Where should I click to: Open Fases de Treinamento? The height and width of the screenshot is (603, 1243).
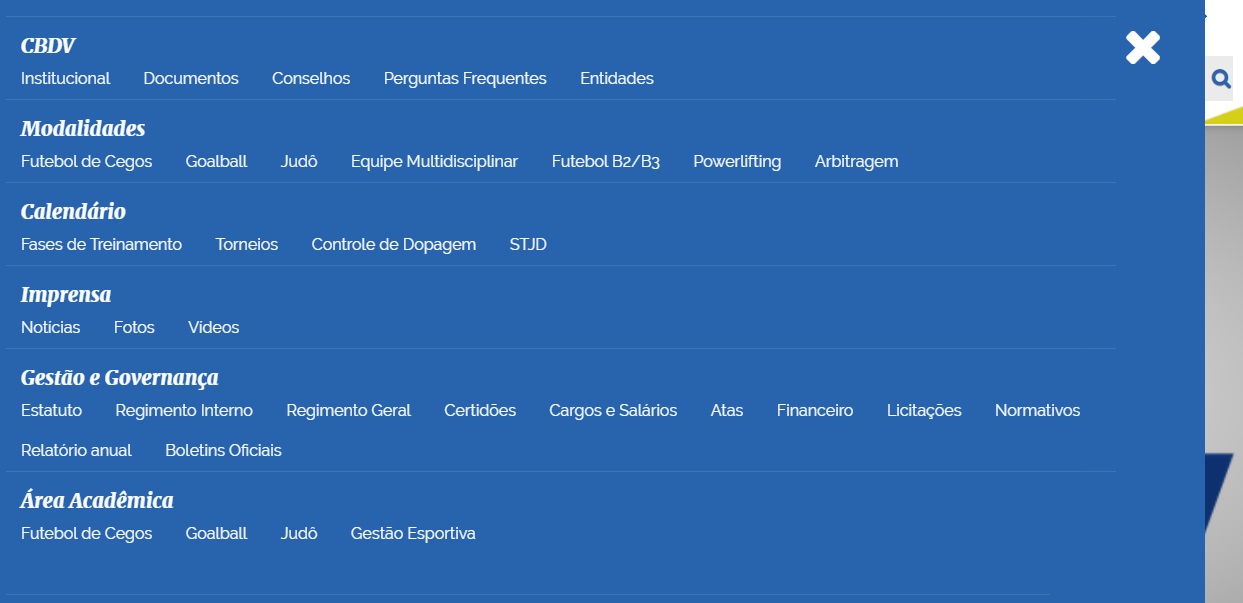(101, 244)
